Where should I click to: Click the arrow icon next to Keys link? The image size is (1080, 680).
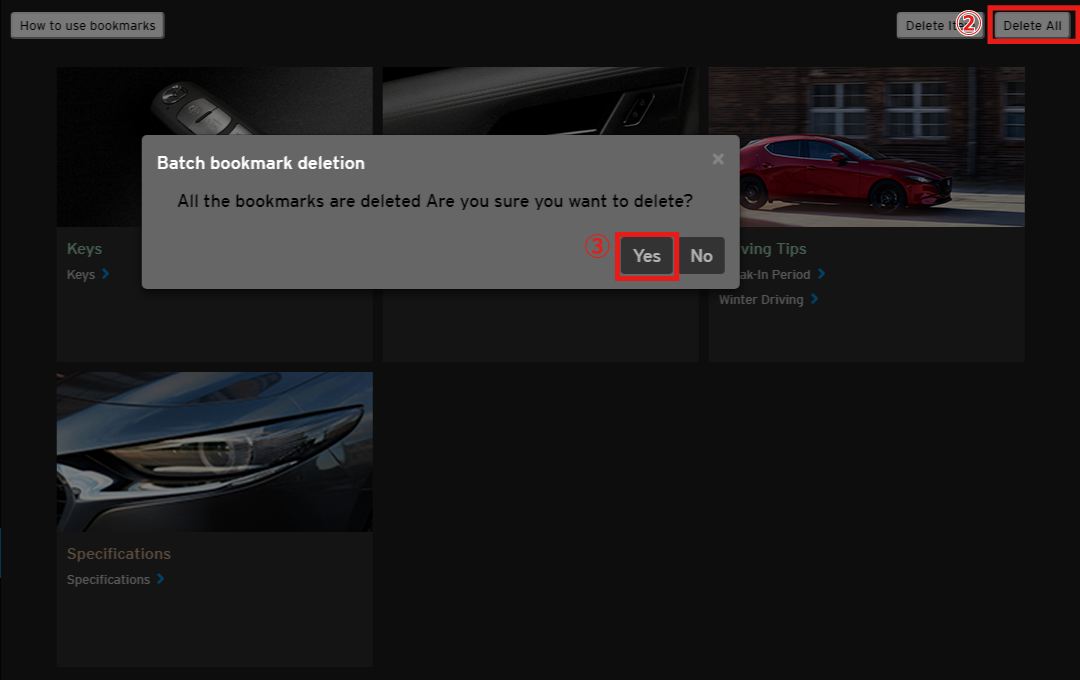pos(106,274)
